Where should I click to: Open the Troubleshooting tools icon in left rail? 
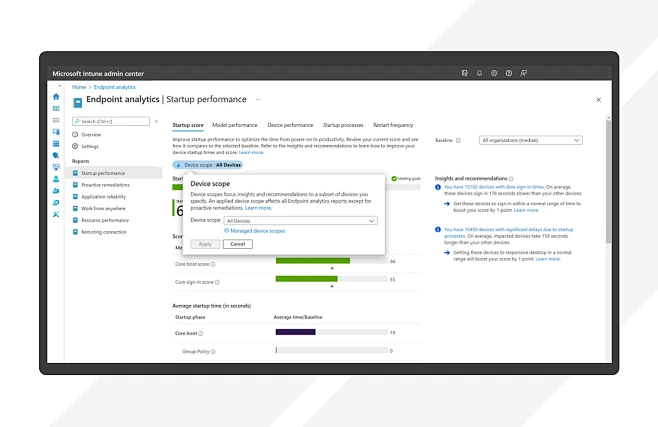pos(56,214)
